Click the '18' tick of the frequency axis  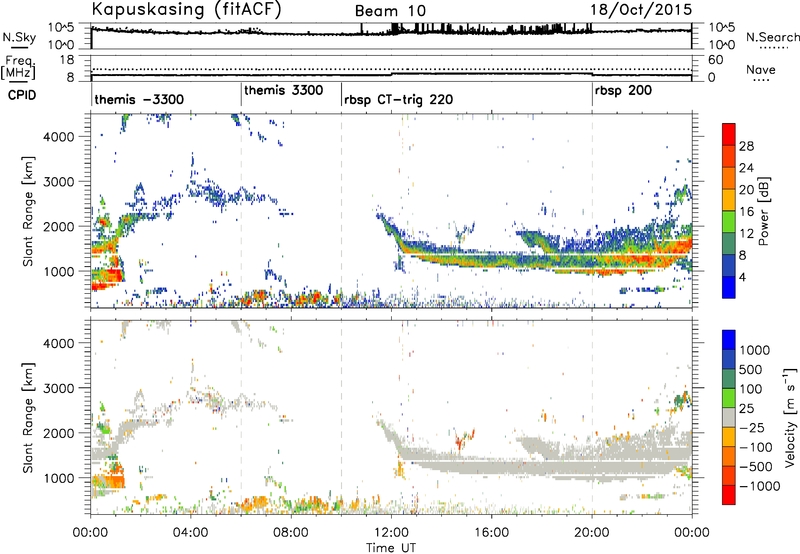click(x=67, y=60)
